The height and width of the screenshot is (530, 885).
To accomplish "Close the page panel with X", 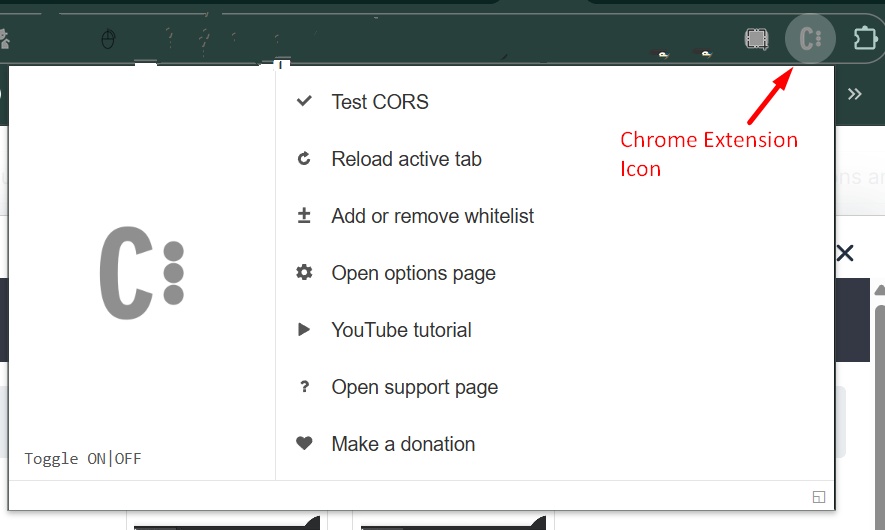I will 845,253.
